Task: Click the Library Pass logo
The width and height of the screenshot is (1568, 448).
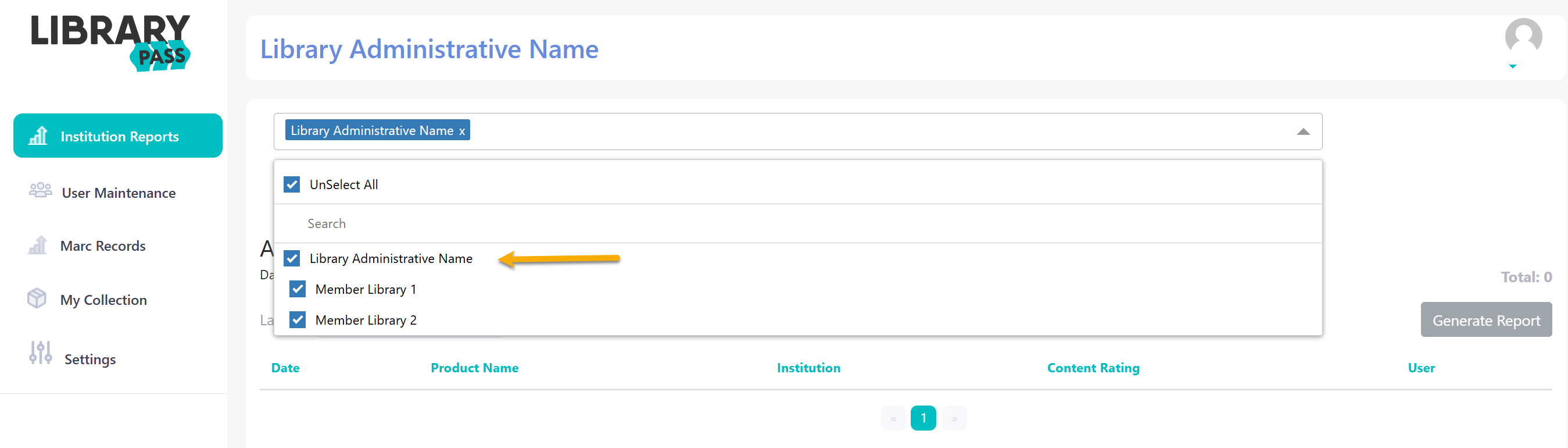Action: [x=110, y=42]
